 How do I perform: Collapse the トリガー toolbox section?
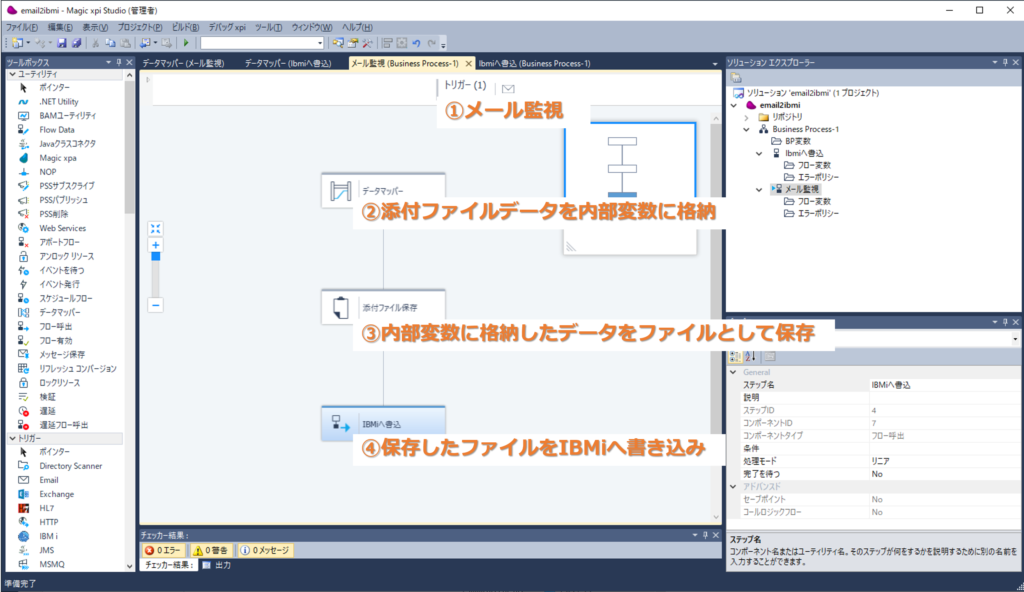(x=12, y=438)
